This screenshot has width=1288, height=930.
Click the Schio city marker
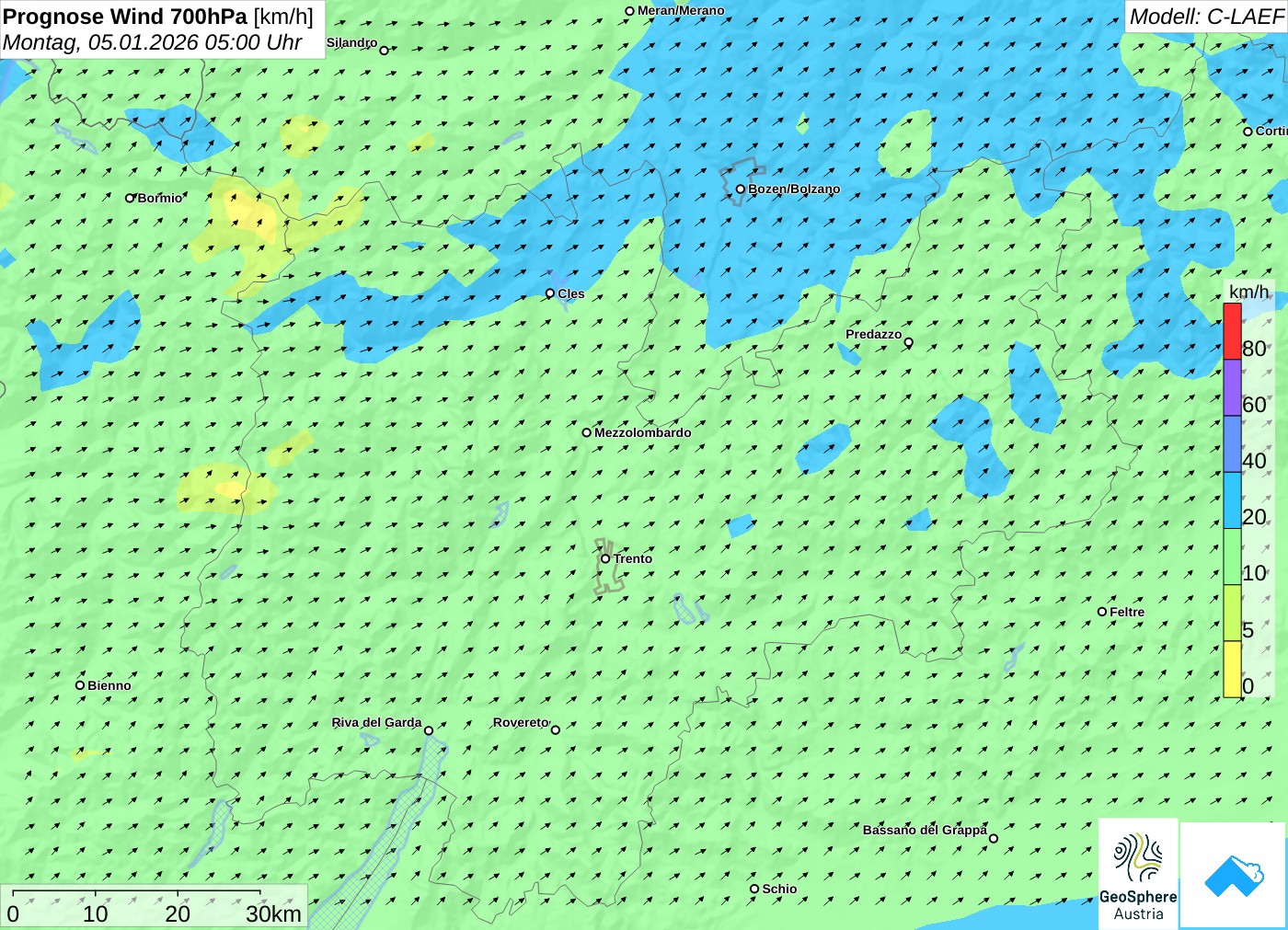753,889
